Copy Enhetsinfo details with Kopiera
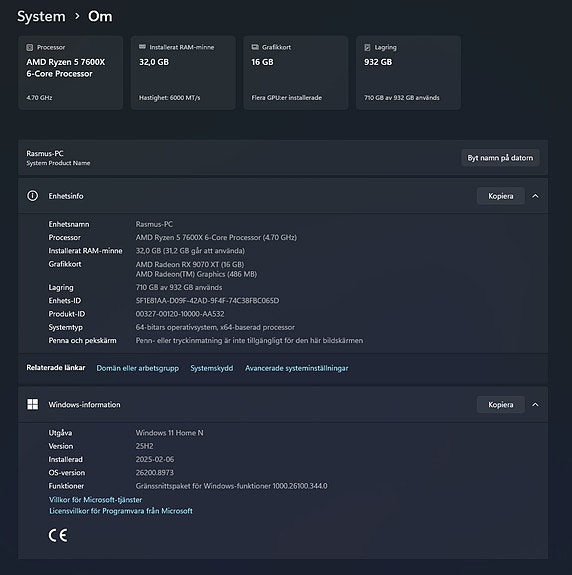The image size is (572, 575). pyautogui.click(x=500, y=196)
